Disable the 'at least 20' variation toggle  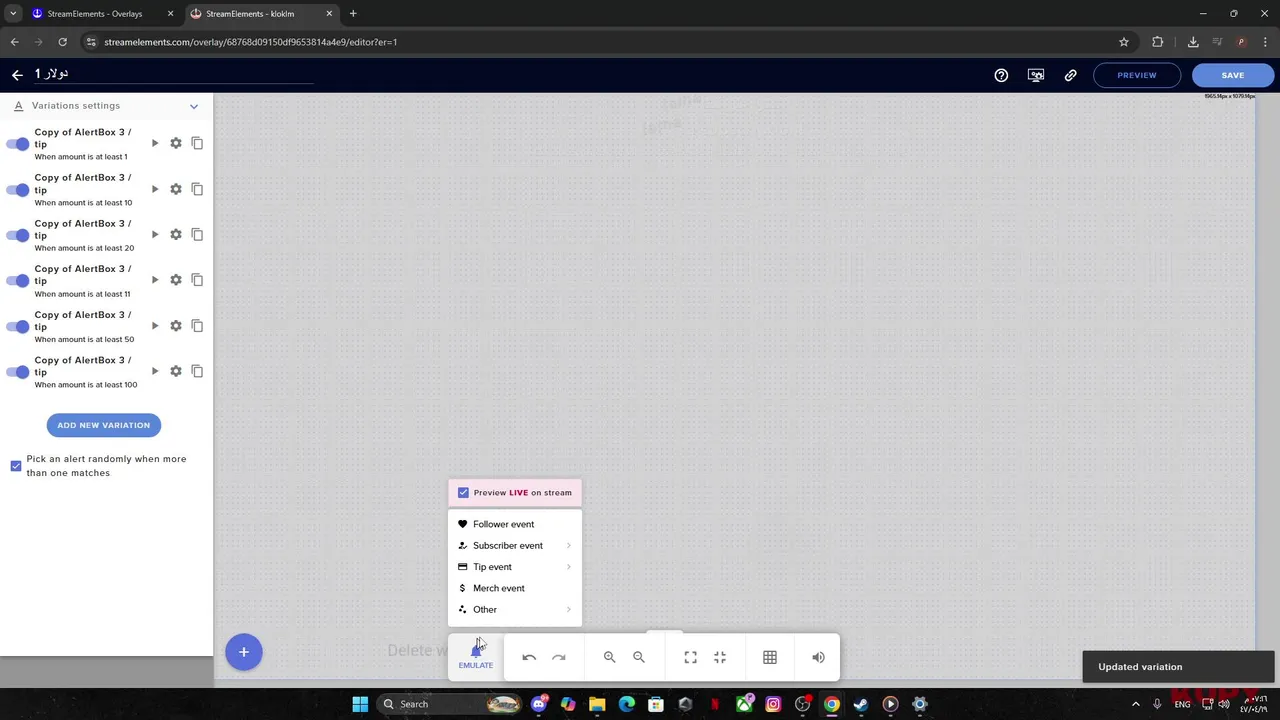18,235
